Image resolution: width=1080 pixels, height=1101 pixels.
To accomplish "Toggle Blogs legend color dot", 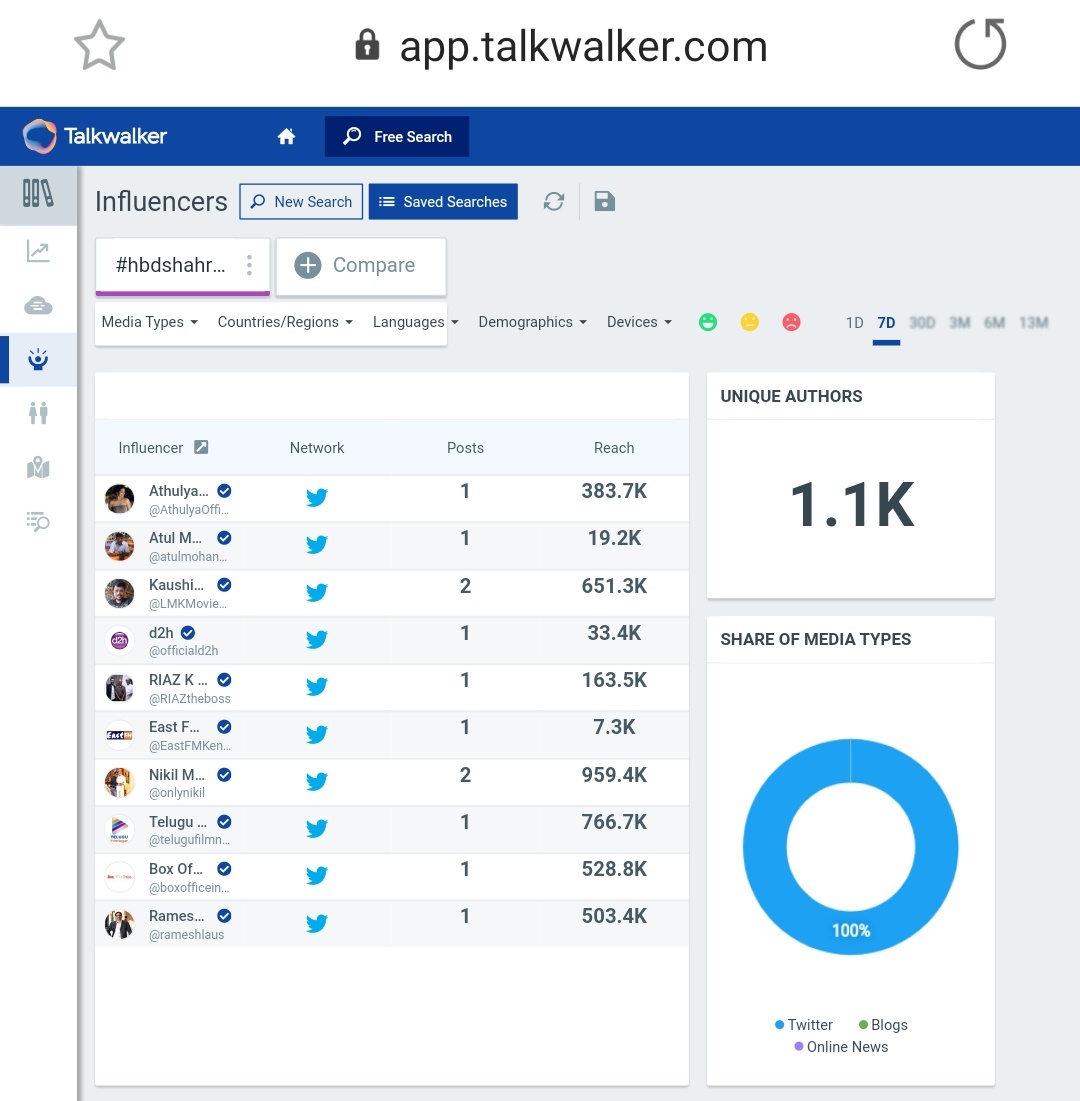I will point(863,1025).
